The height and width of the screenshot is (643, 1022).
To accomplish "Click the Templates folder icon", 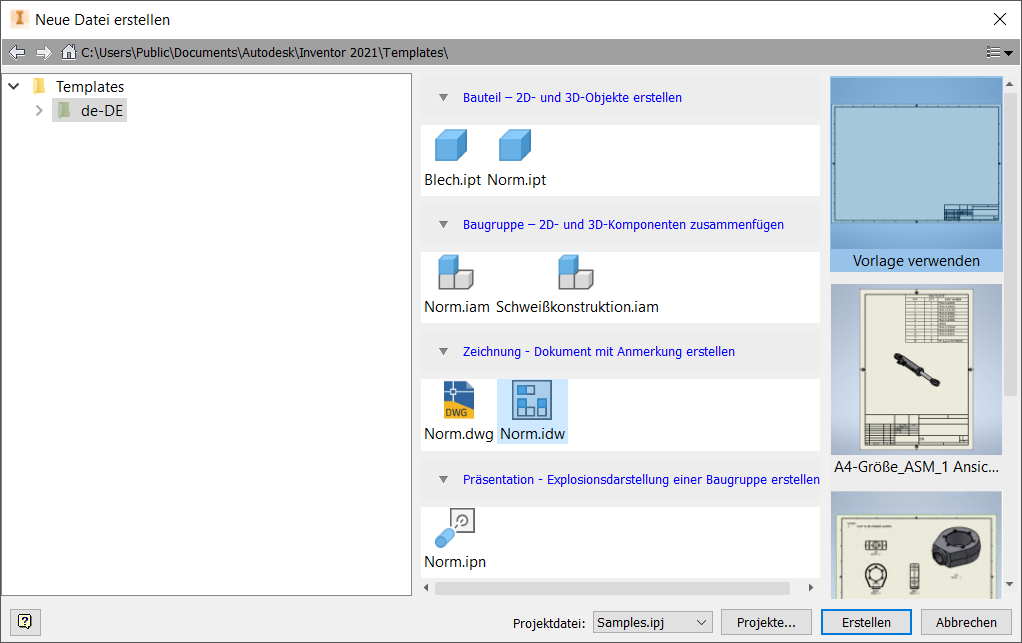I will tap(39, 86).
